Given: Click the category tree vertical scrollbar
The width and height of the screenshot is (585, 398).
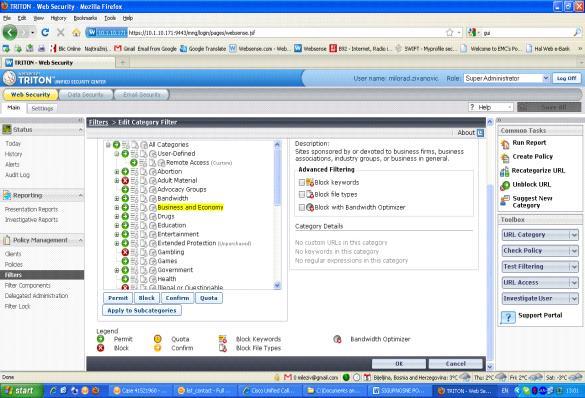Looking at the screenshot, I should click(277, 215).
